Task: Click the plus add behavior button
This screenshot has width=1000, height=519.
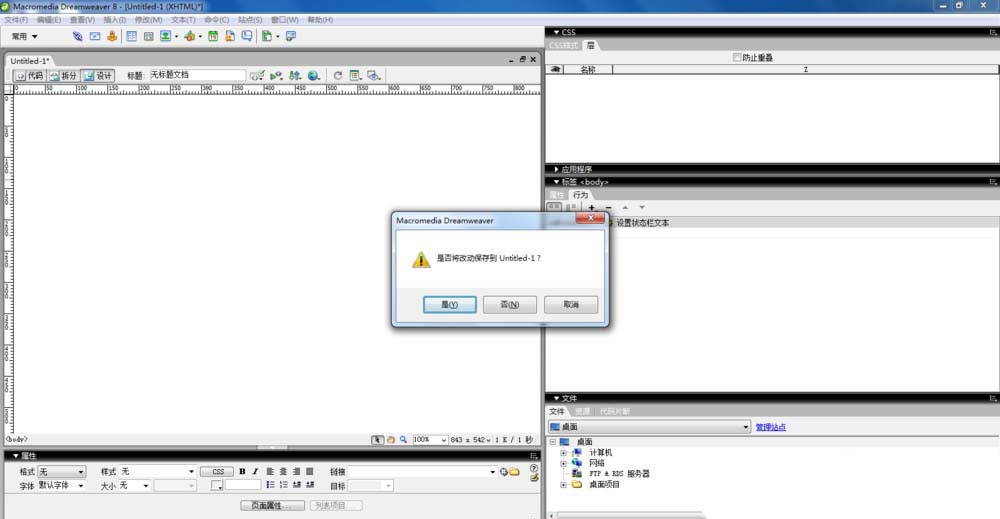Action: point(592,207)
